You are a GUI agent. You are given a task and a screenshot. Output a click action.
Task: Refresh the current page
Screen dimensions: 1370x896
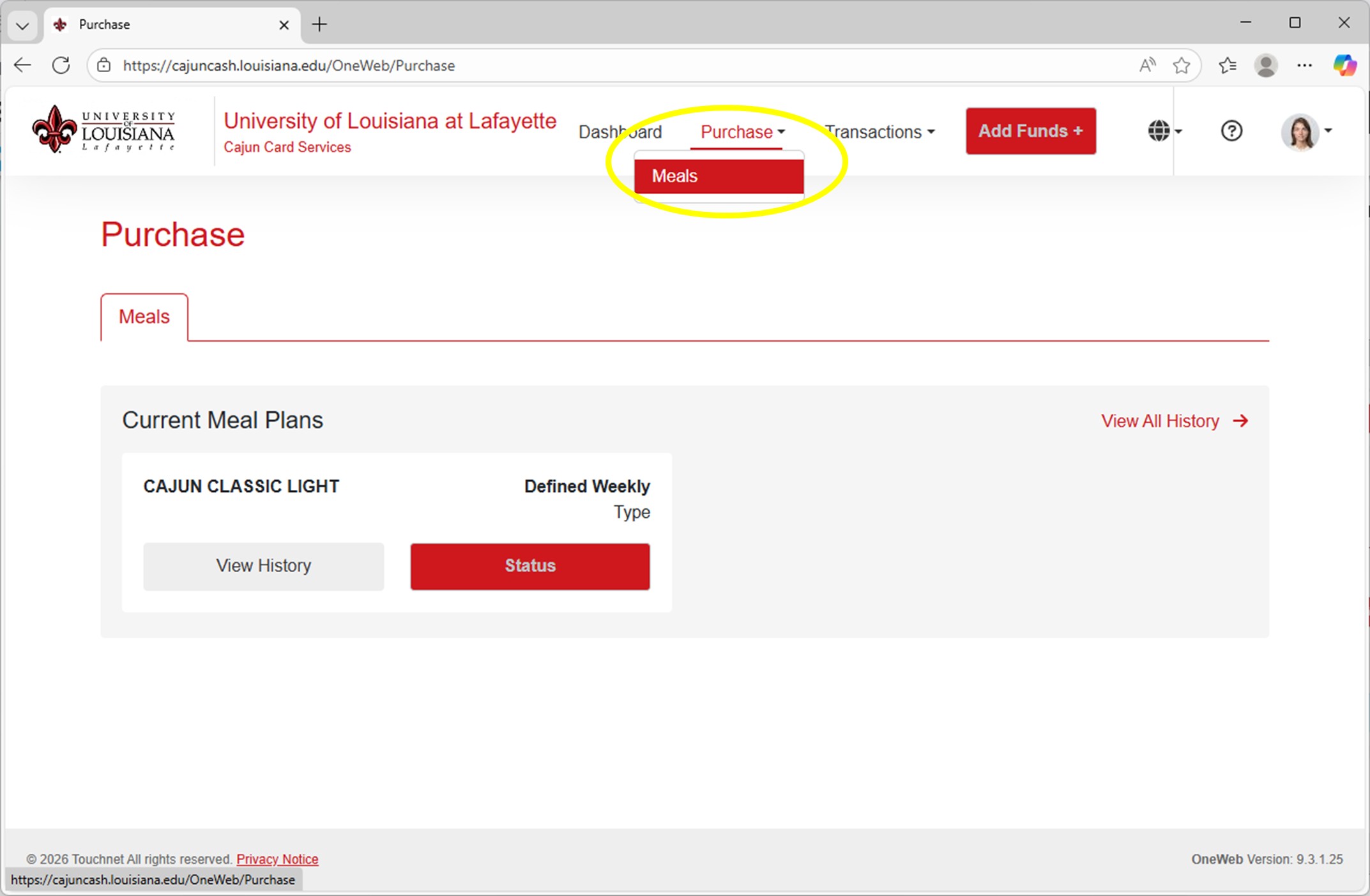coord(61,65)
